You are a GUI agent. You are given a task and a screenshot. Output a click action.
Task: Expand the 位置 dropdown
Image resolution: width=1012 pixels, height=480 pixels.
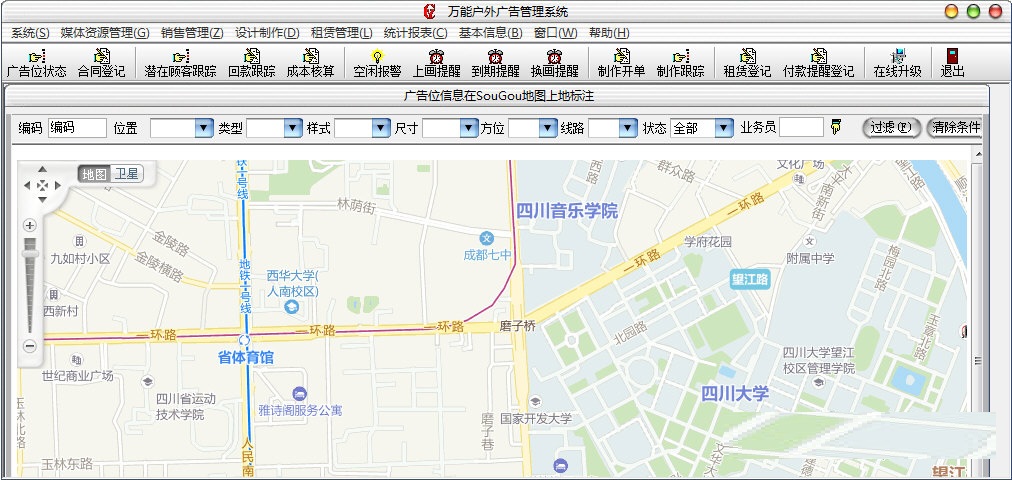[x=204, y=128]
